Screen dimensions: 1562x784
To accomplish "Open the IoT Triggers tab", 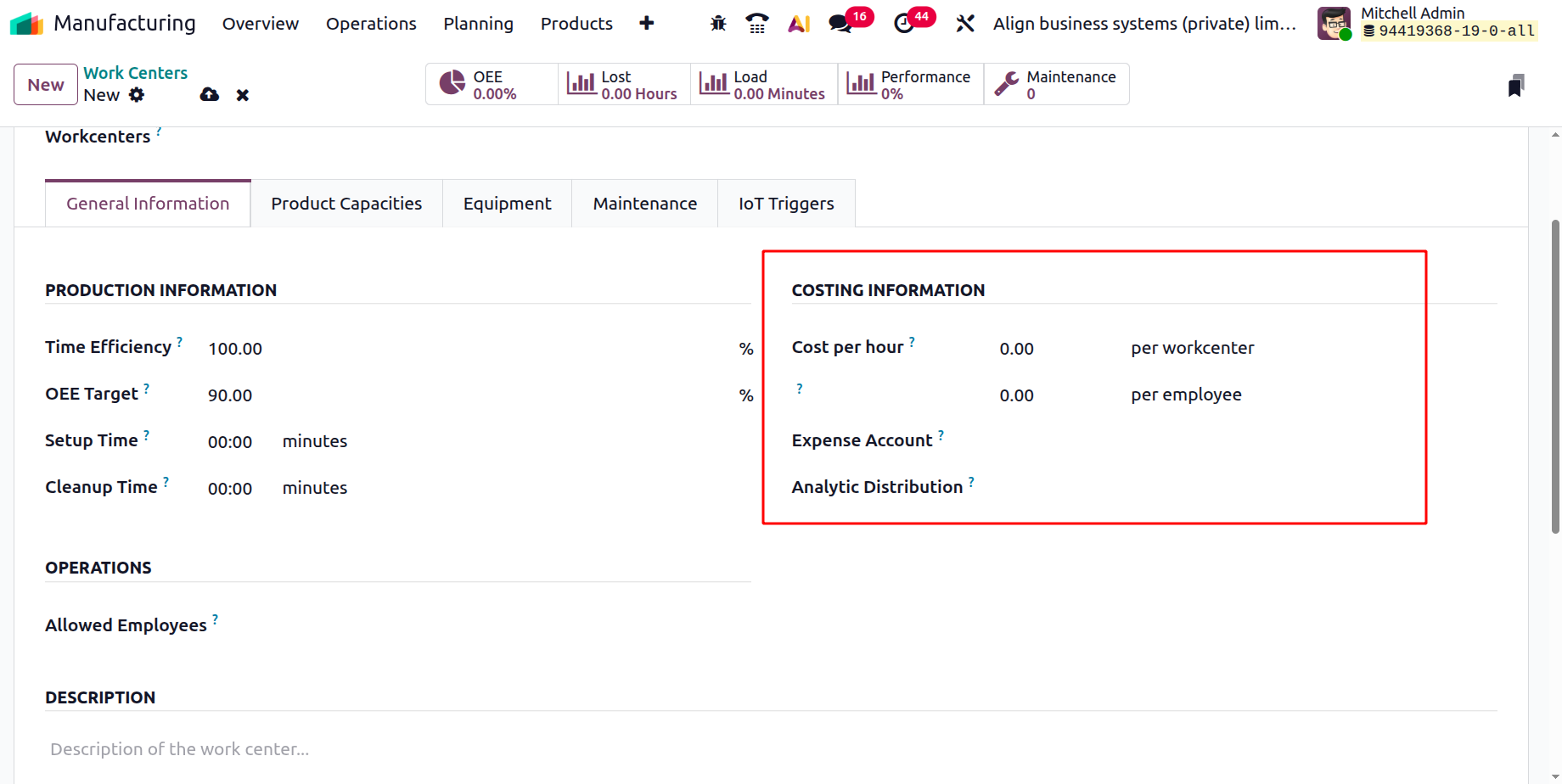I will click(786, 204).
